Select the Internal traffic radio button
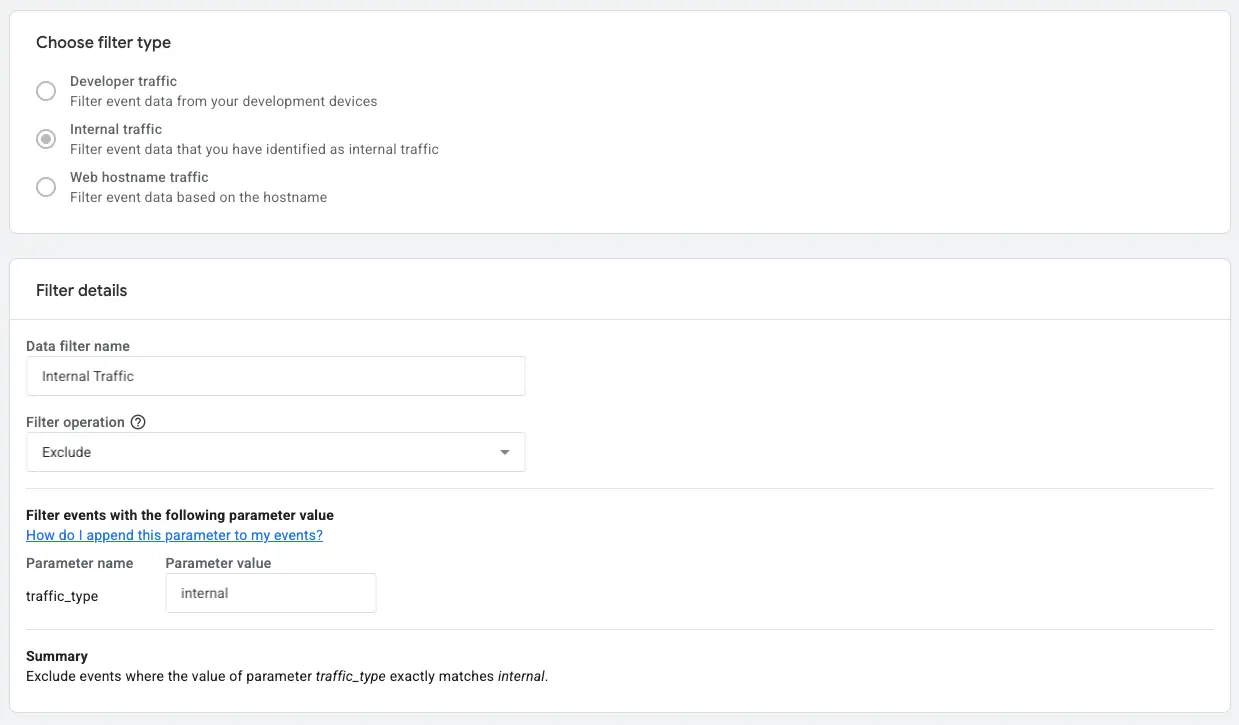The height and width of the screenshot is (725, 1239). [46, 139]
